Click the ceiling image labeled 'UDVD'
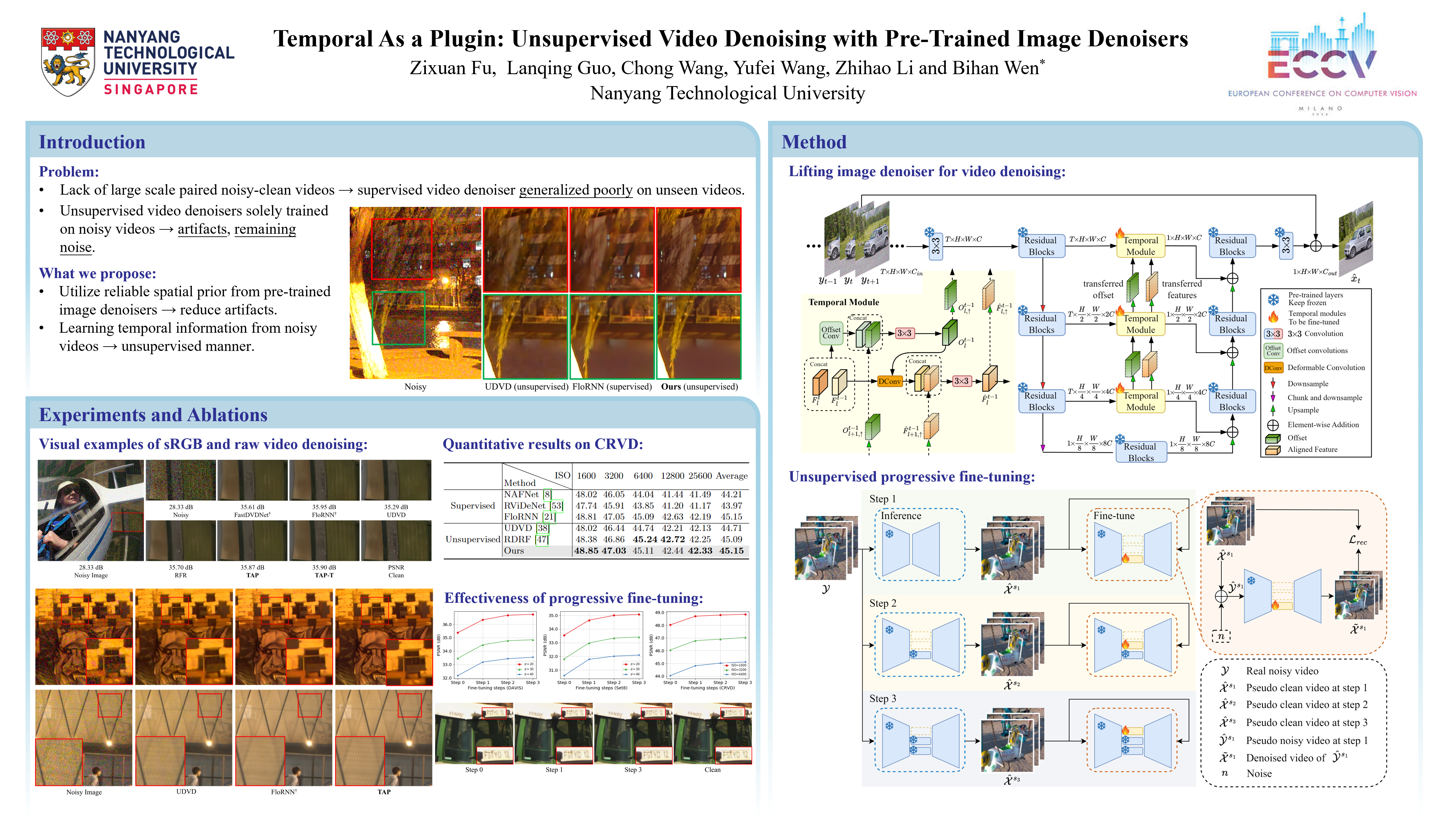 184,738
